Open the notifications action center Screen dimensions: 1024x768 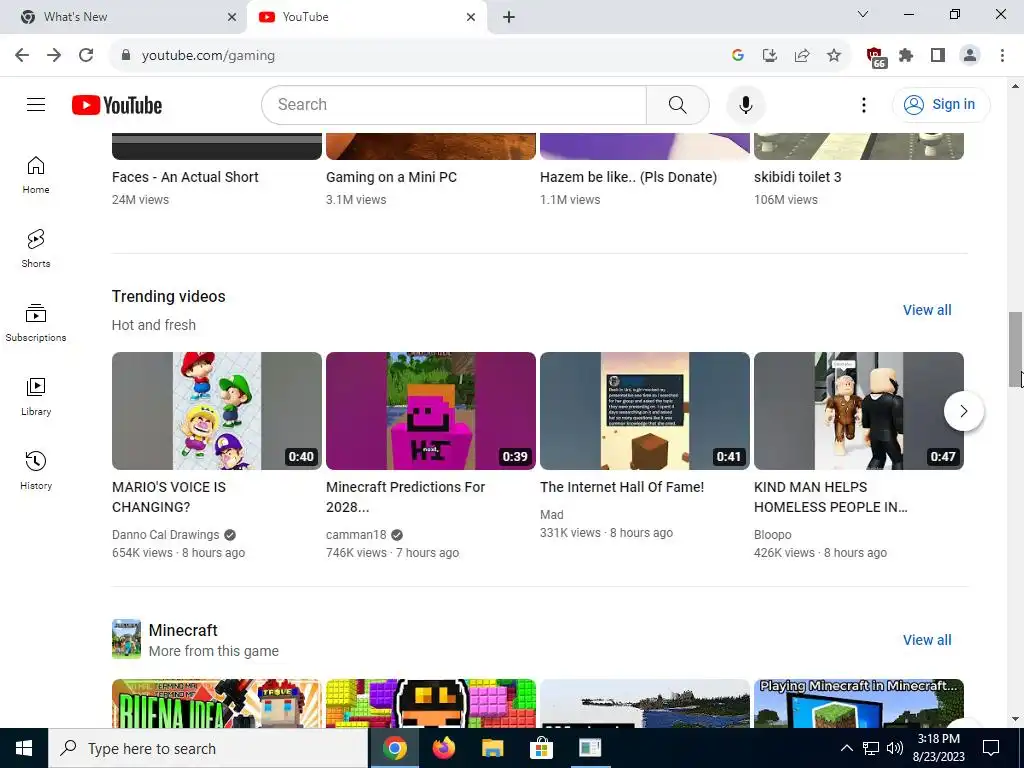pyautogui.click(x=991, y=748)
